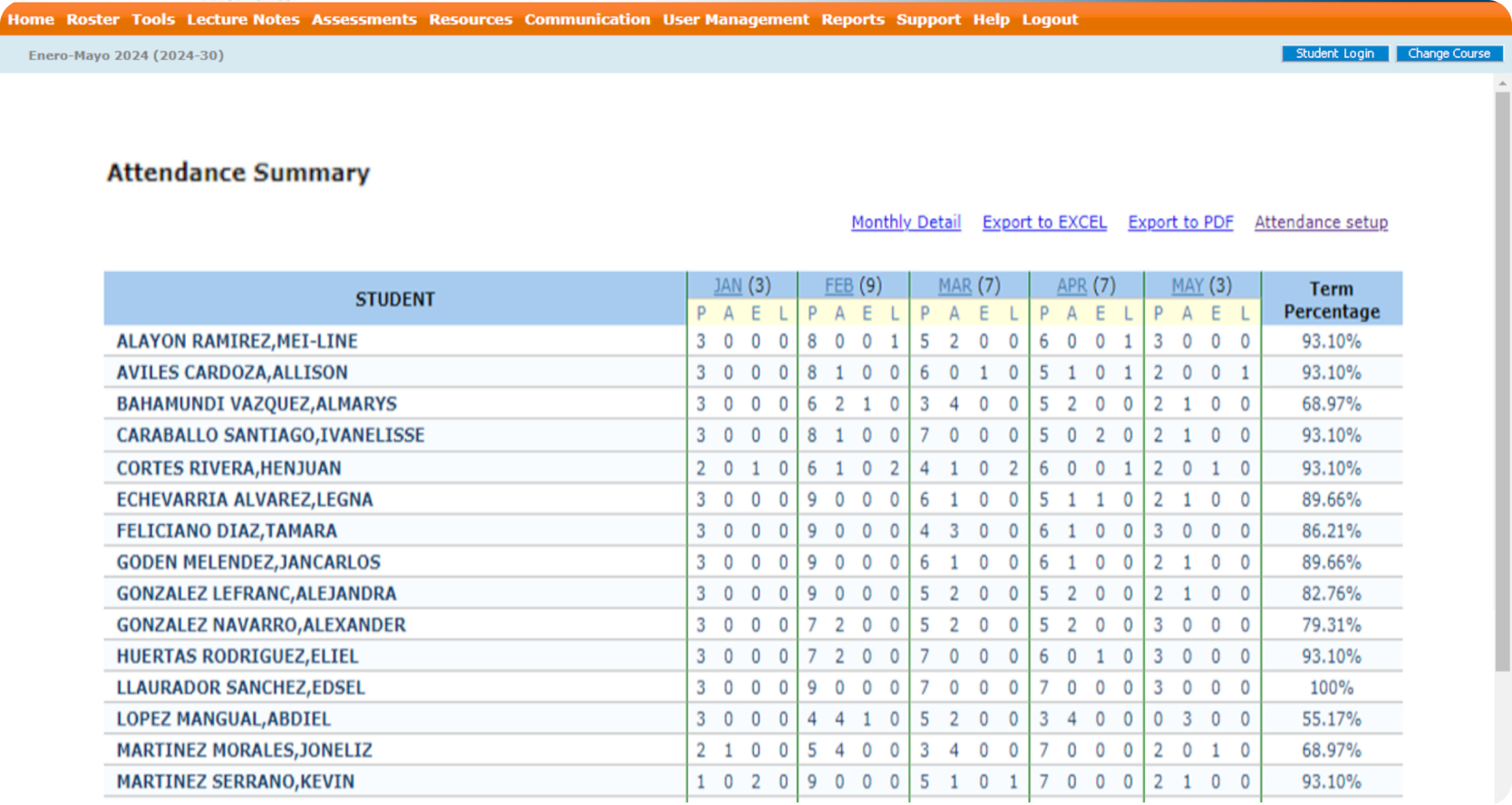Open the Support menu
The image size is (1512, 805).
point(928,19)
